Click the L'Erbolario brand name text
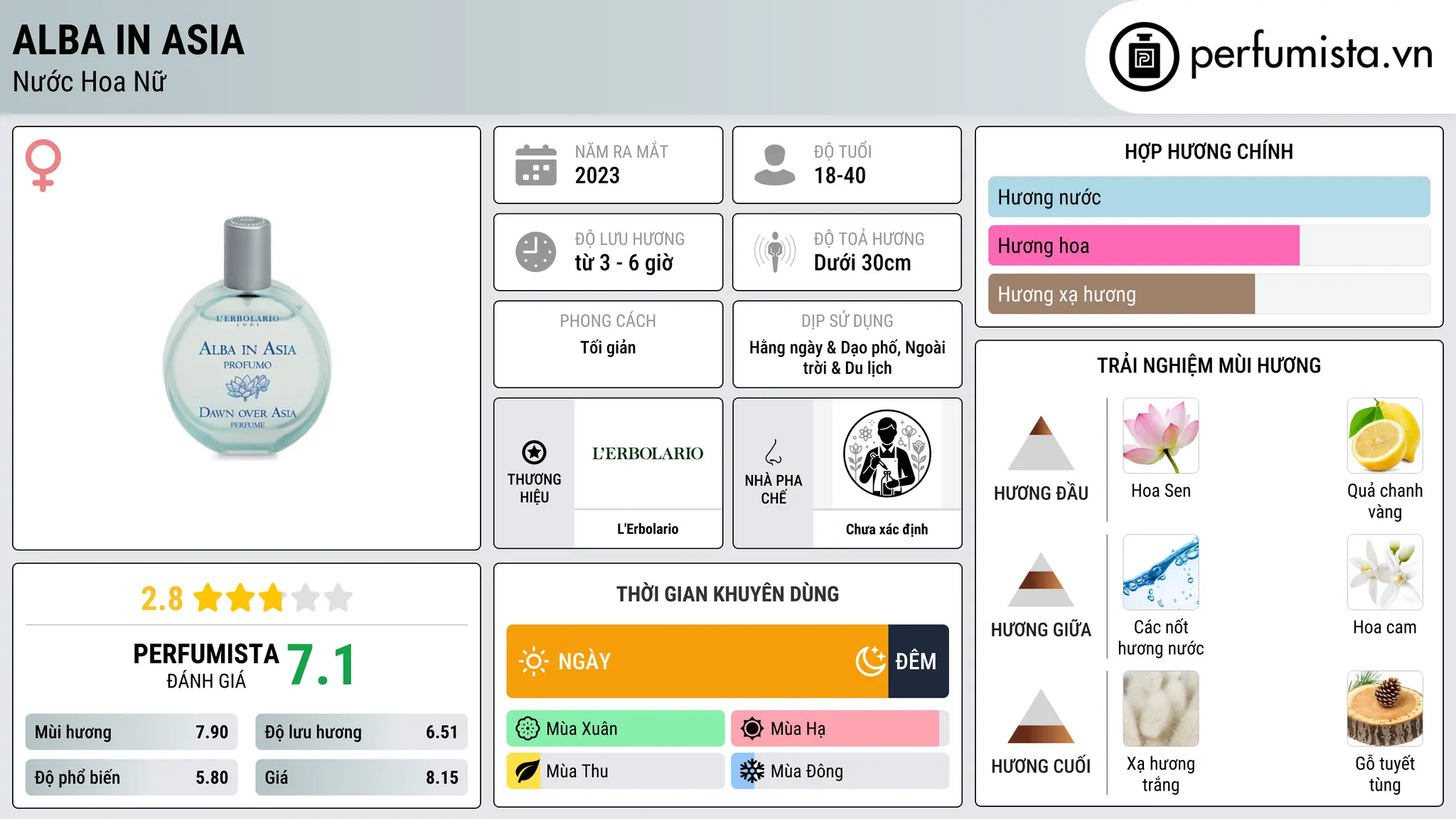 pyautogui.click(x=648, y=529)
